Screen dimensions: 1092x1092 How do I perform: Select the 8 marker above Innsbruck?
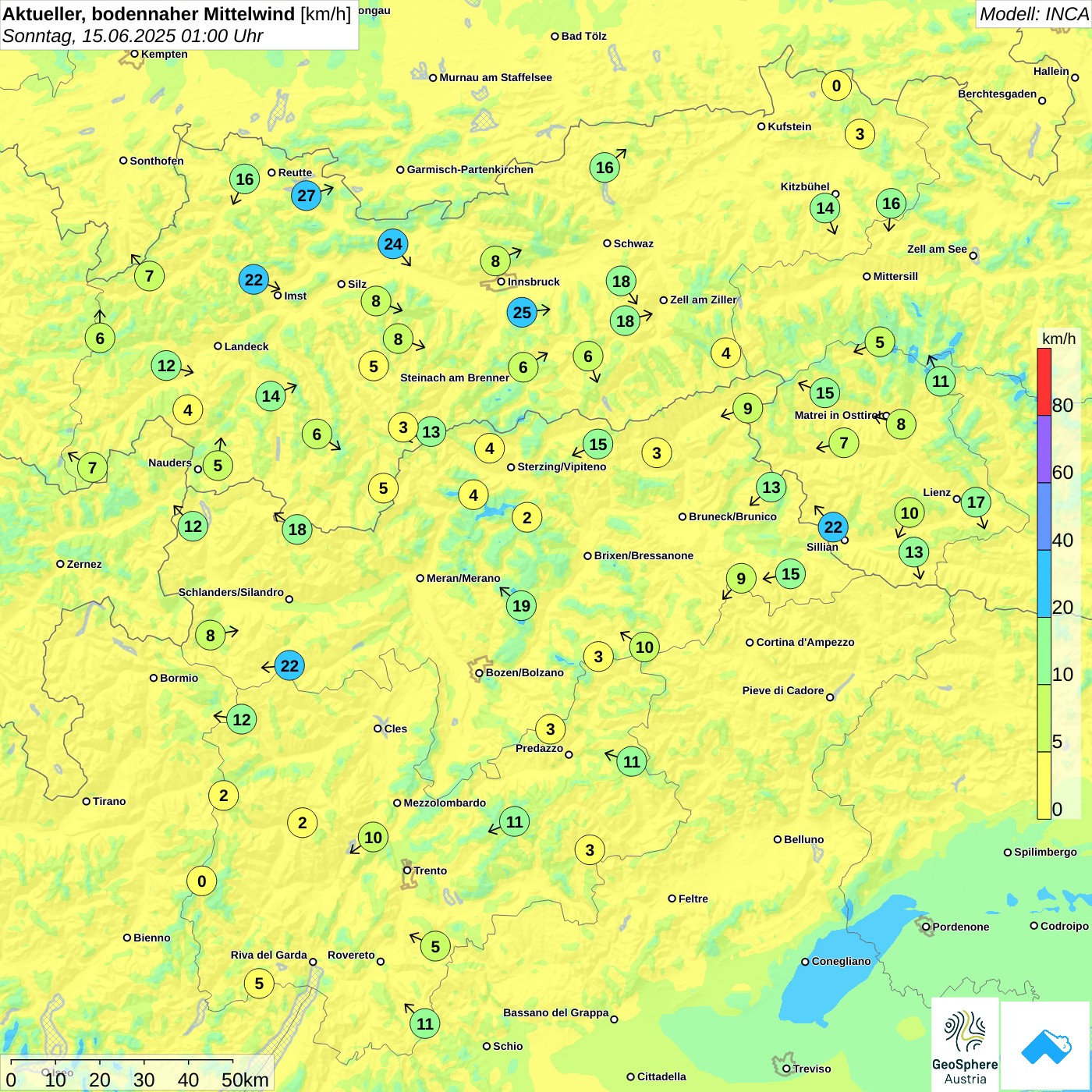pos(495,261)
